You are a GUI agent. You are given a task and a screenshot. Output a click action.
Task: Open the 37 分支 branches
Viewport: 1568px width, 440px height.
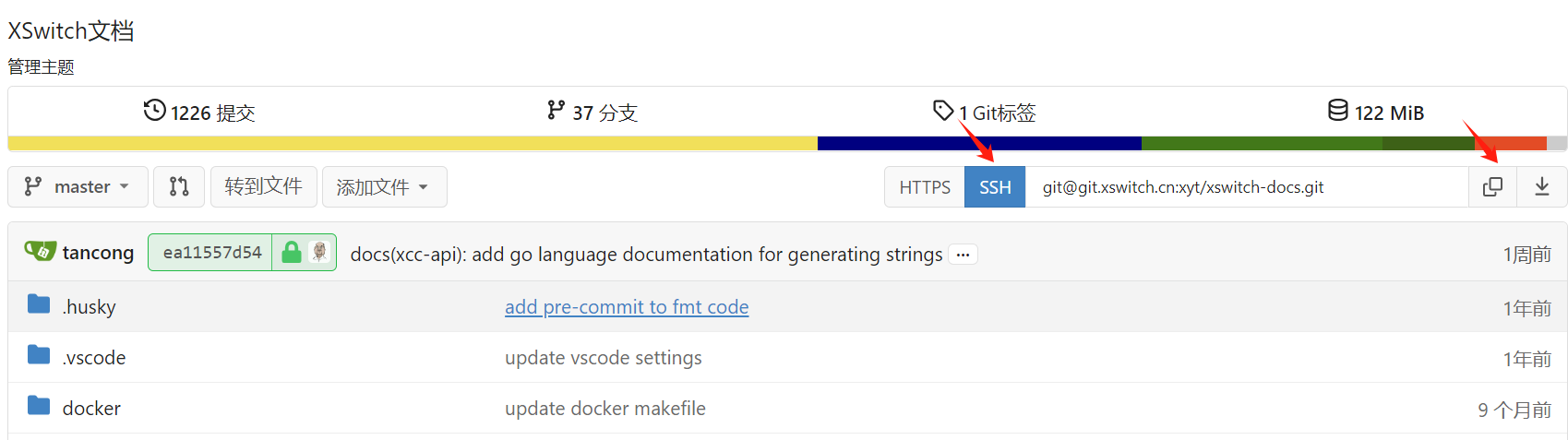click(x=592, y=113)
